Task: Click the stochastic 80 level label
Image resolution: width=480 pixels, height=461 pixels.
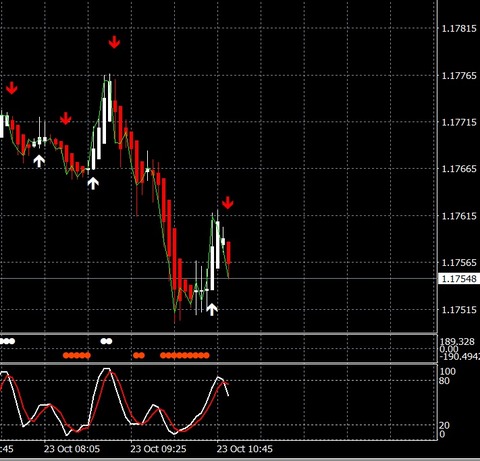Action: [444, 381]
